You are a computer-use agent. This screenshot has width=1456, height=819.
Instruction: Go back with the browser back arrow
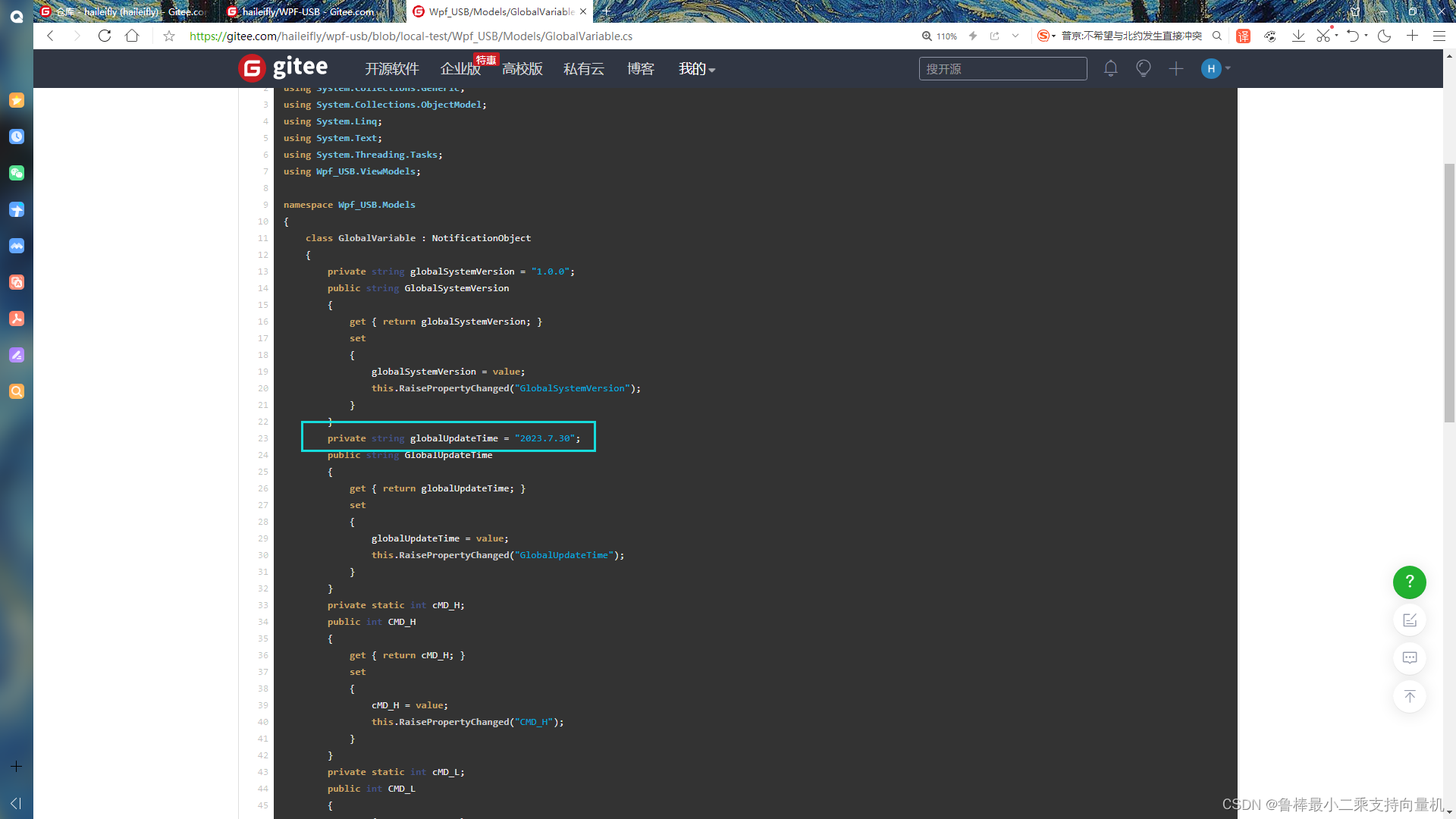coord(50,36)
